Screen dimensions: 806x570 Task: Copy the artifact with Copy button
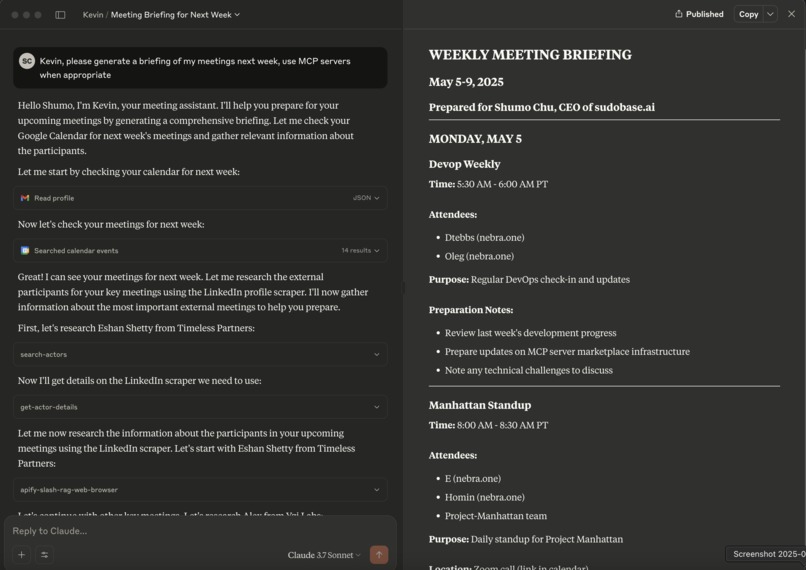click(748, 14)
